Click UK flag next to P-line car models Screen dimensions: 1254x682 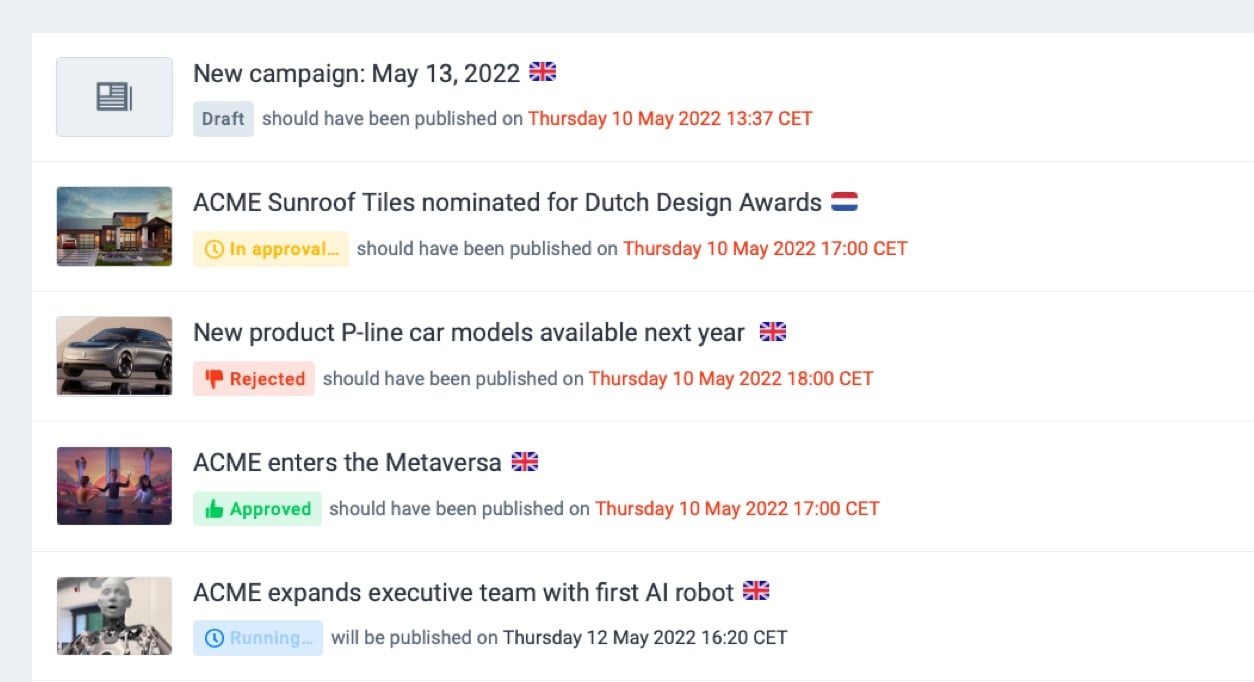(x=773, y=332)
